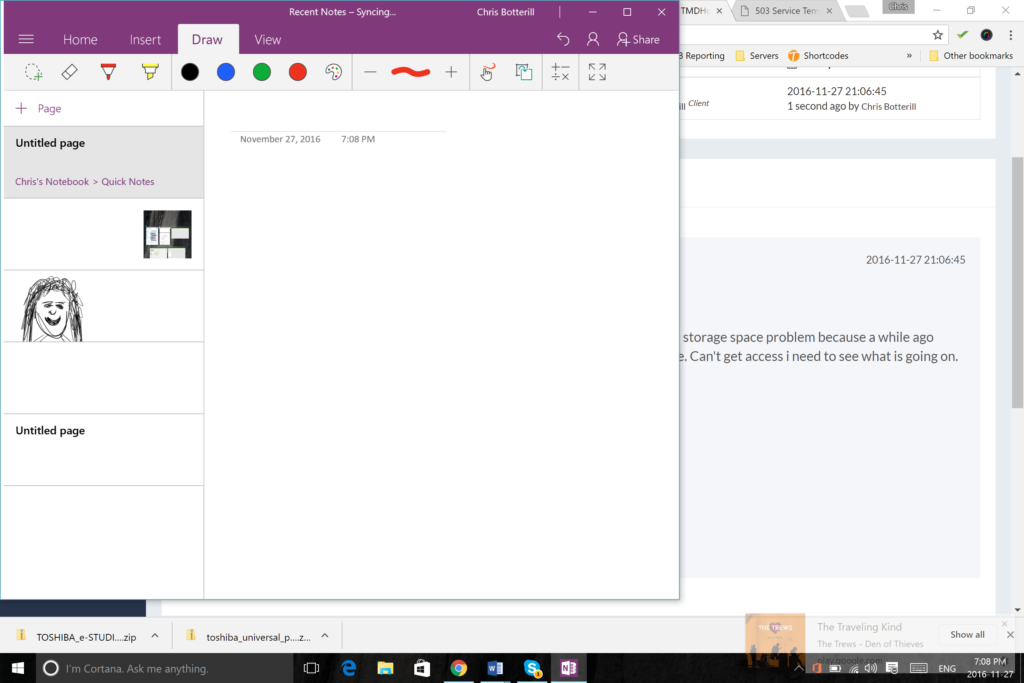Add a new Page
Image resolution: width=1024 pixels, height=683 pixels.
[x=39, y=108]
